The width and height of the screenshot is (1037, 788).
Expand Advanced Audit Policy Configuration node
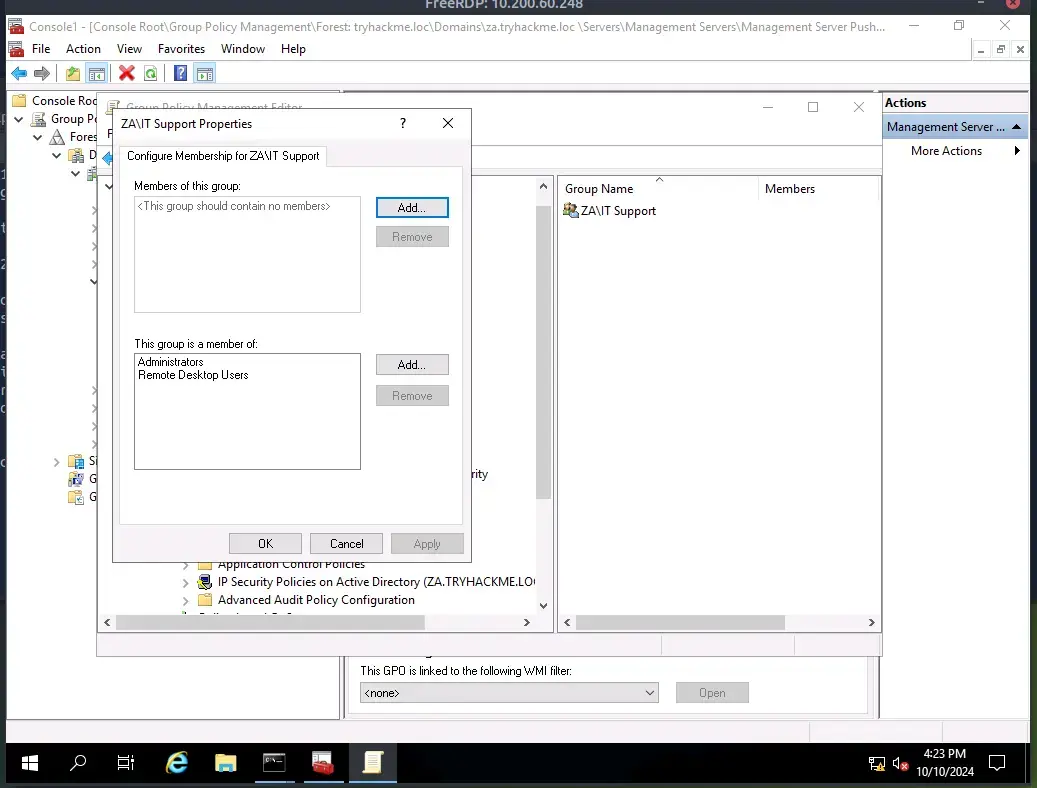click(186, 601)
